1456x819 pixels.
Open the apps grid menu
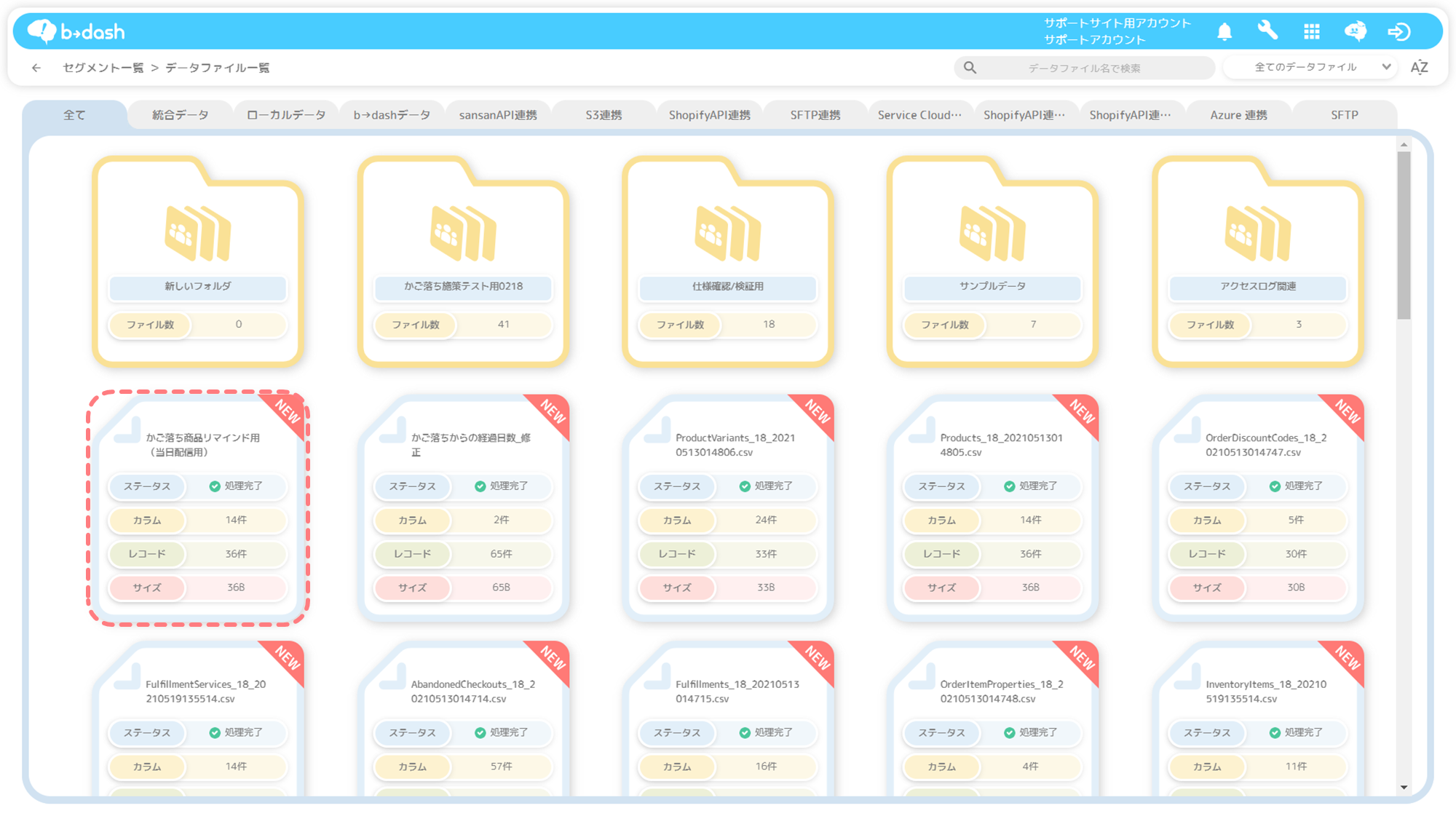1311,31
